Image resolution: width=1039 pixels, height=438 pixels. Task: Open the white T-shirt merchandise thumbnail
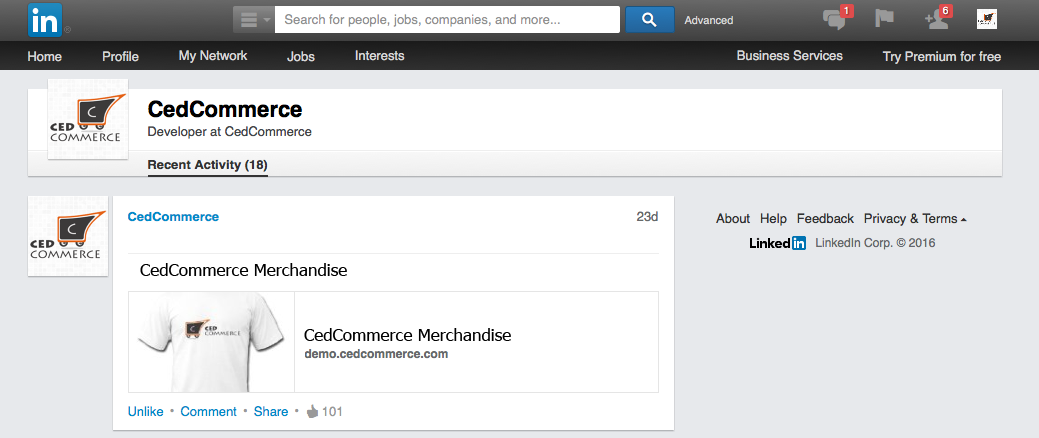pyautogui.click(x=211, y=342)
